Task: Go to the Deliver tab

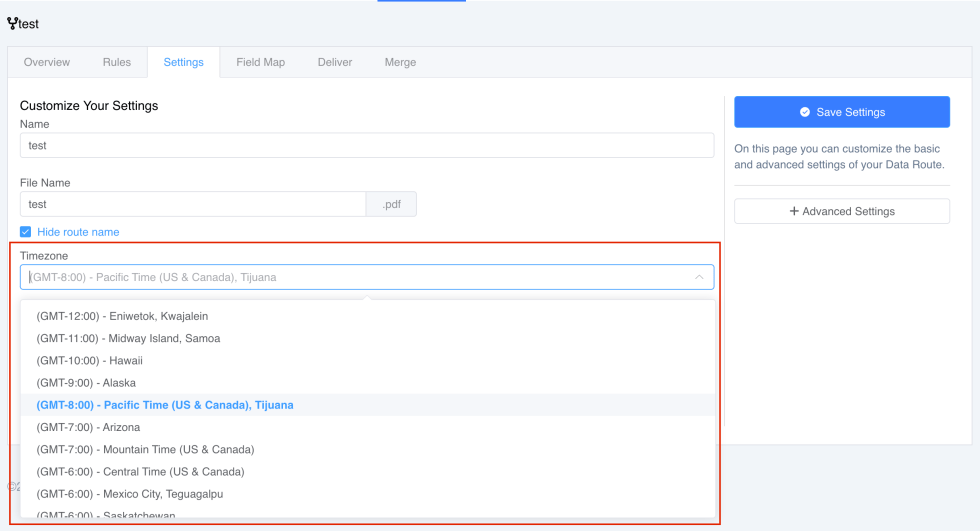Action: [x=335, y=62]
